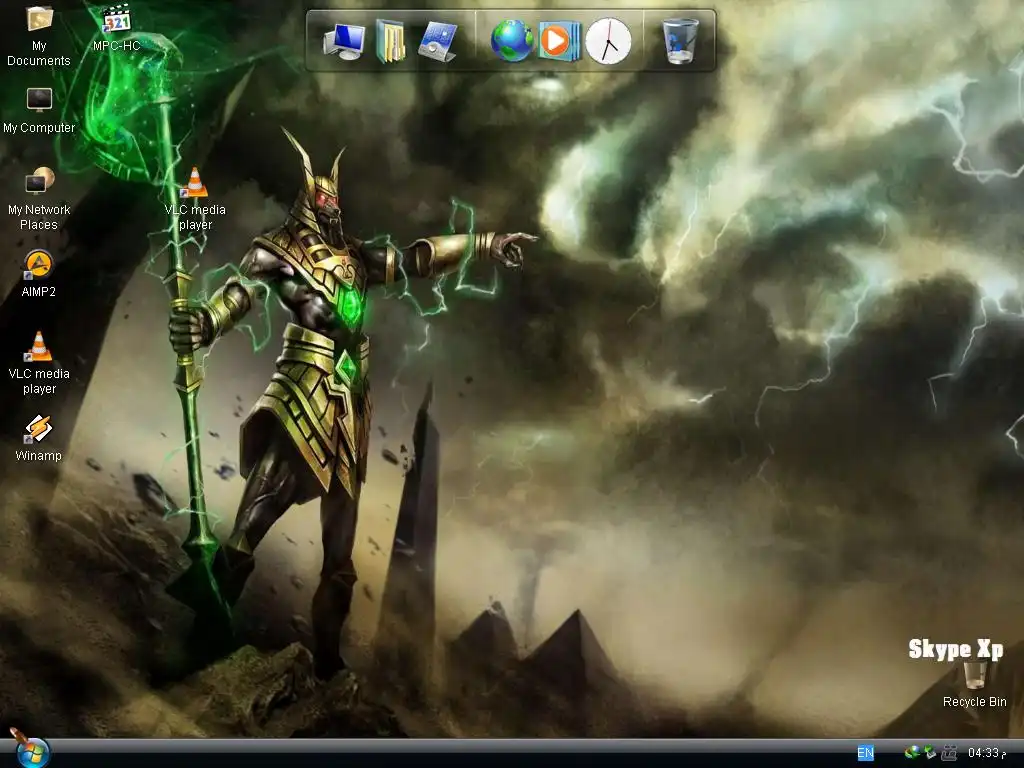
Task: Click the grey network tray icon beside the clock
Action: coord(950,753)
